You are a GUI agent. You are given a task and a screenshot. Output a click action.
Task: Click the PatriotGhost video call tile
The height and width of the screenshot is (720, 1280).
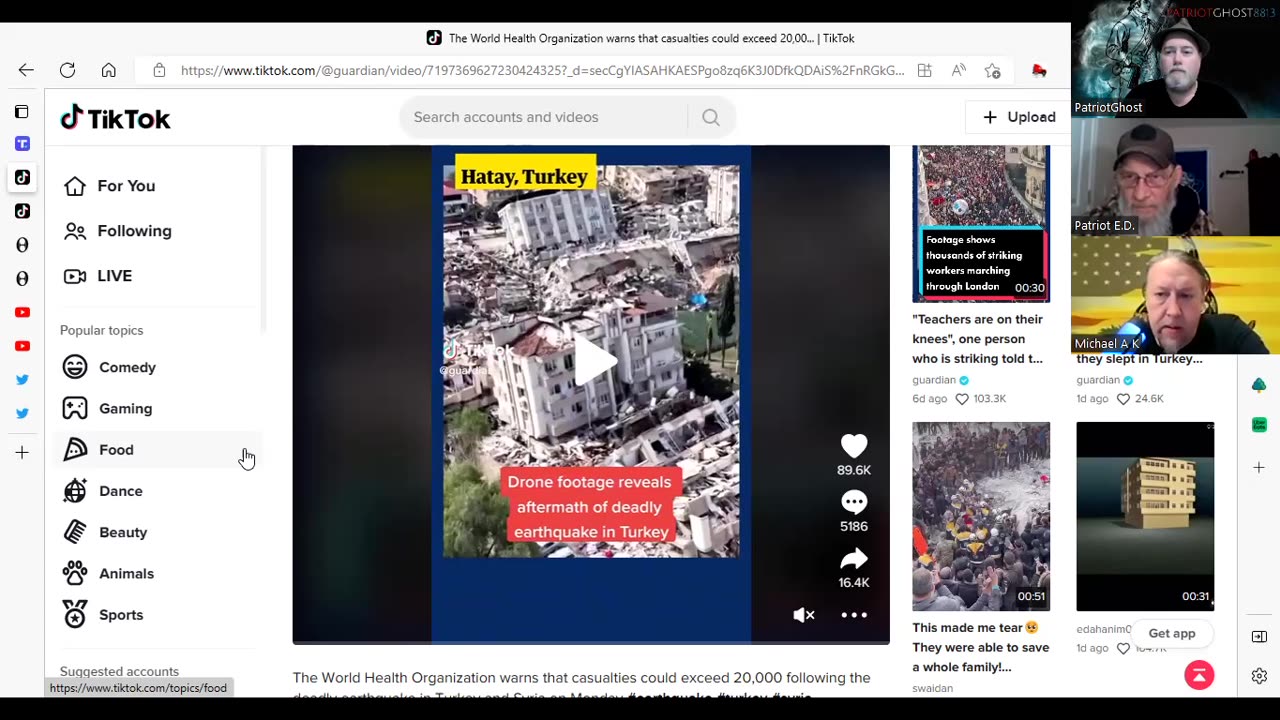(x=1175, y=59)
